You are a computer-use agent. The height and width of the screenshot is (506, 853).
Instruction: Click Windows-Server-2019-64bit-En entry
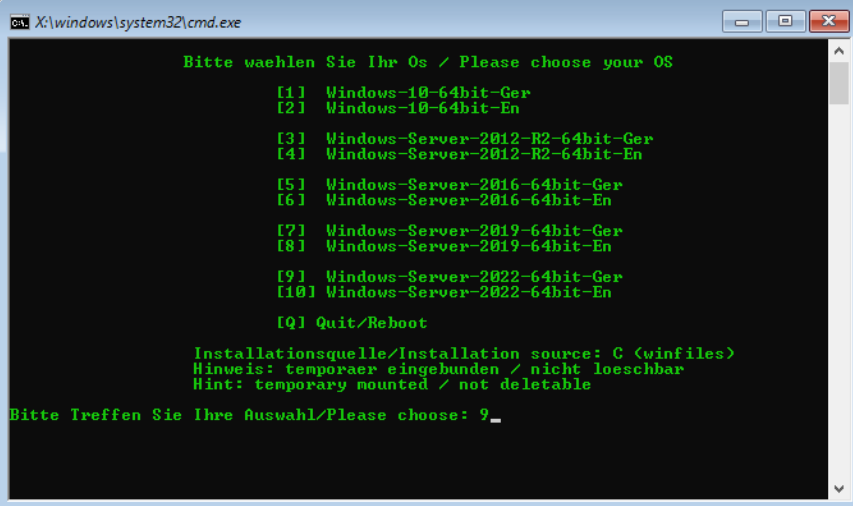point(444,246)
